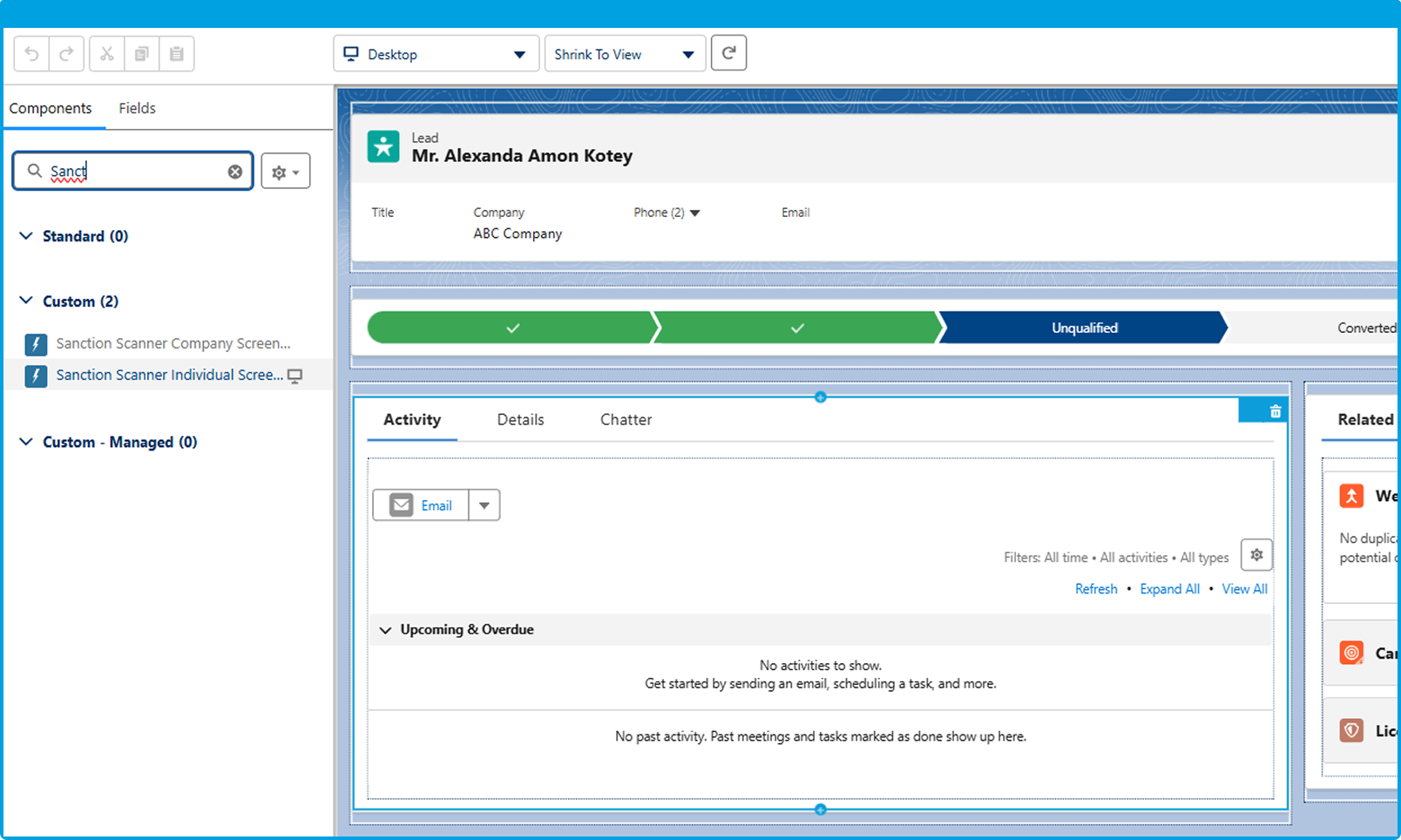The height and width of the screenshot is (840, 1401).
Task: Click the cut scissors icon
Action: click(107, 54)
